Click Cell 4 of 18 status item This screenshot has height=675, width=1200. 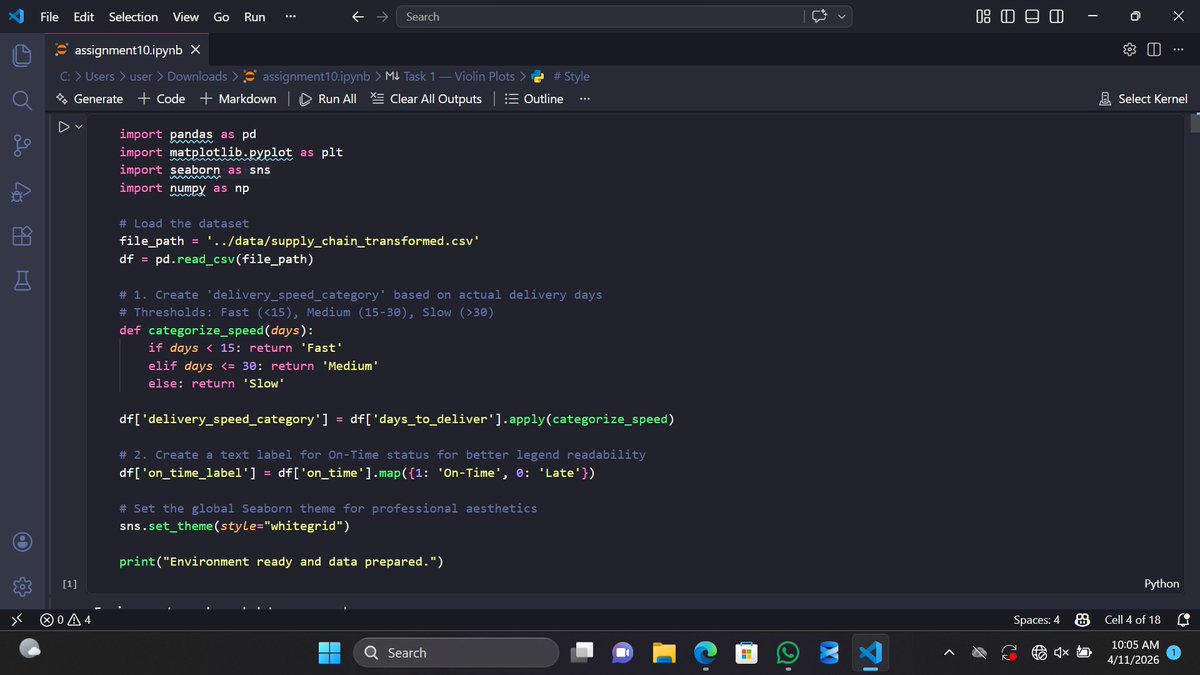1133,620
